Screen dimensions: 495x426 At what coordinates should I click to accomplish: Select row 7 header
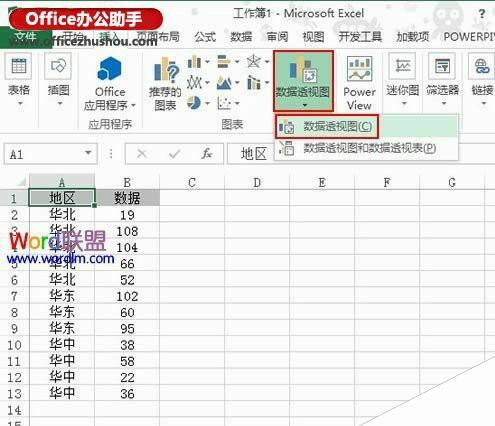pyautogui.click(x=14, y=296)
